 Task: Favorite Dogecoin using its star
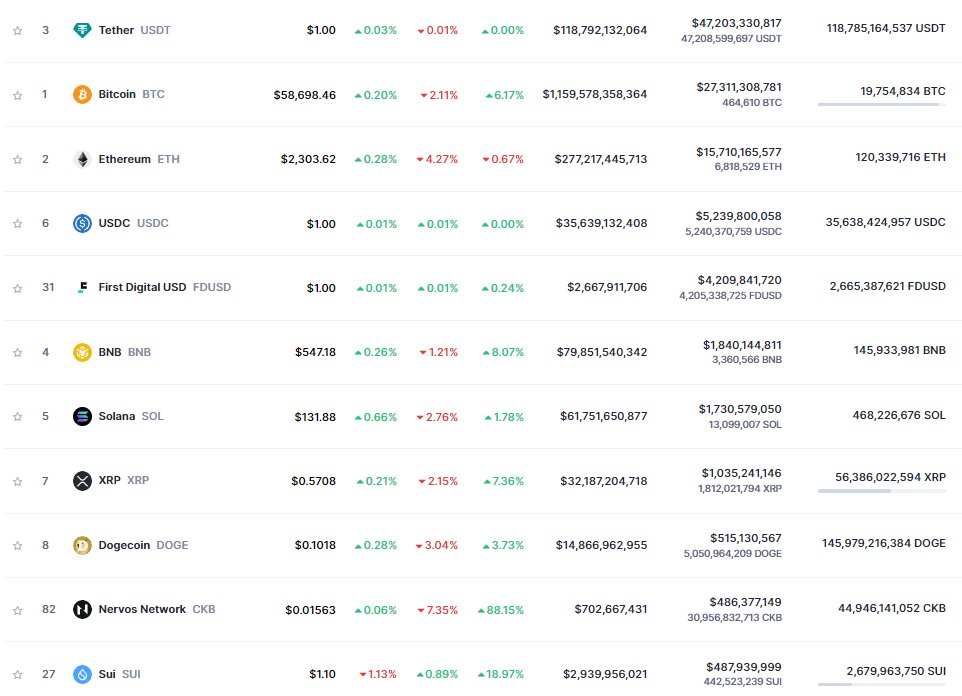(x=18, y=546)
